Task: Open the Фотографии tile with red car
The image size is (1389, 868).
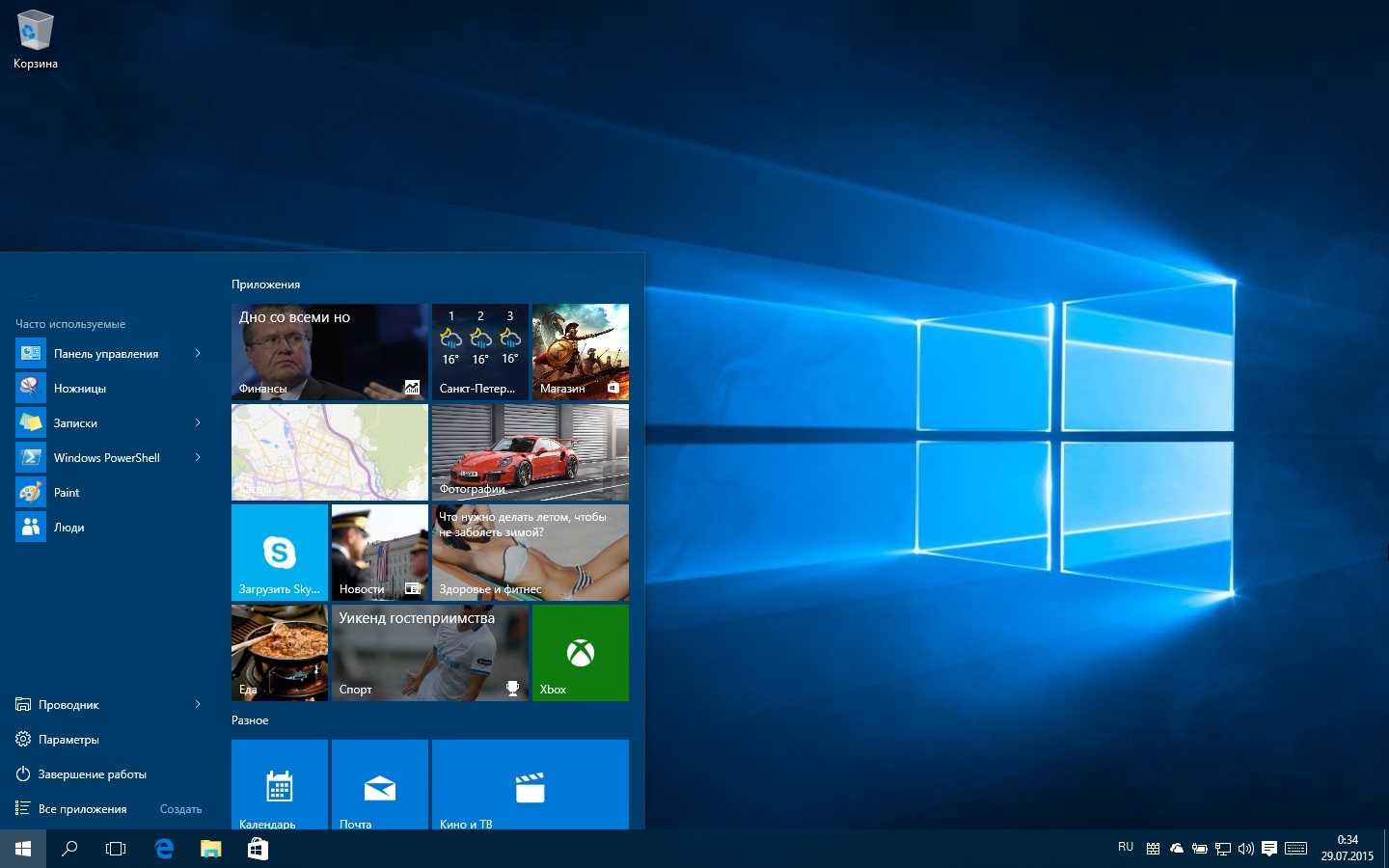Action: pyautogui.click(x=530, y=452)
